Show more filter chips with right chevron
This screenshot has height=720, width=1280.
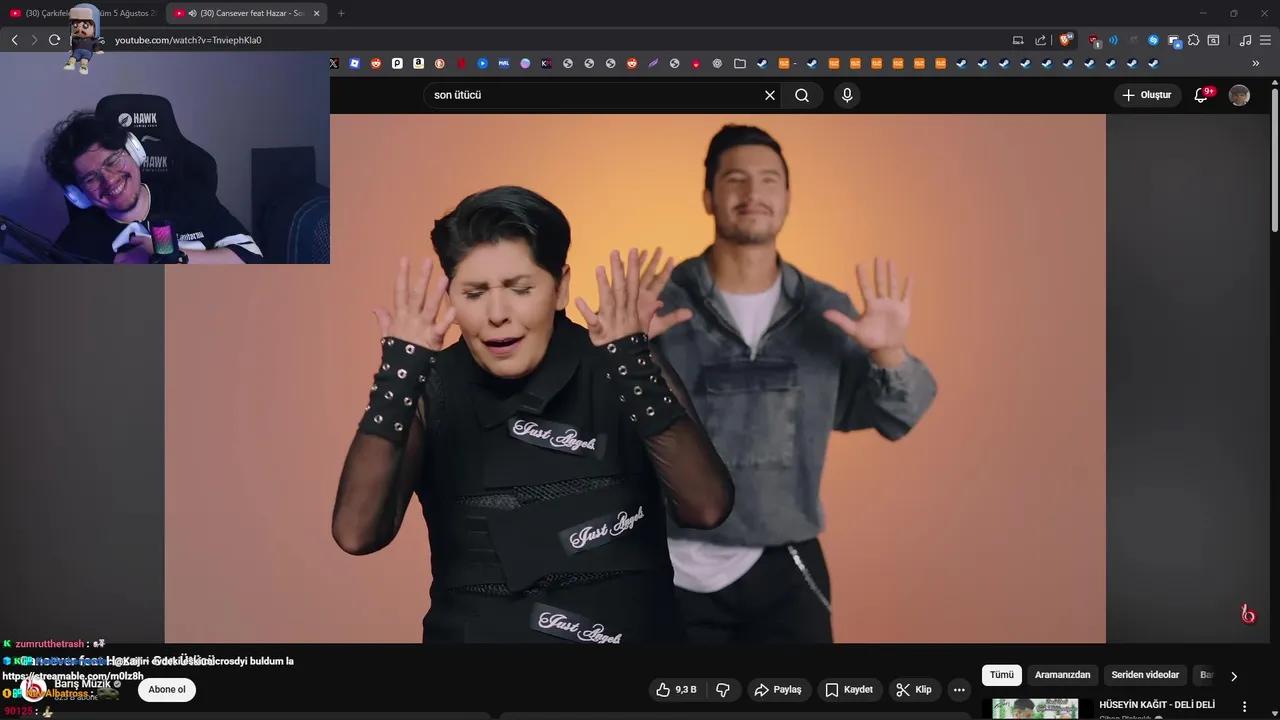click(x=1234, y=676)
